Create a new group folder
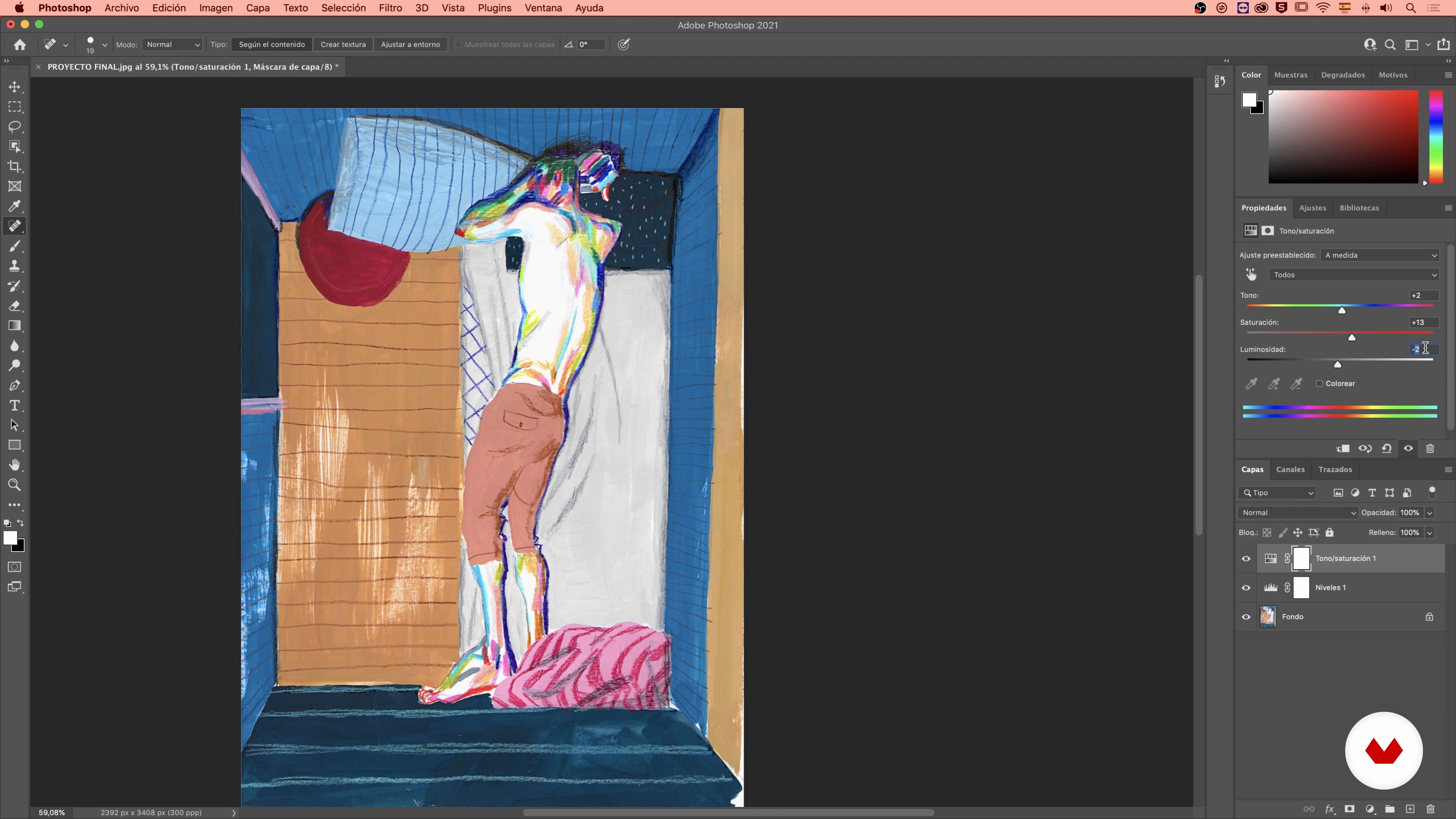This screenshot has height=819, width=1456. click(1390, 809)
